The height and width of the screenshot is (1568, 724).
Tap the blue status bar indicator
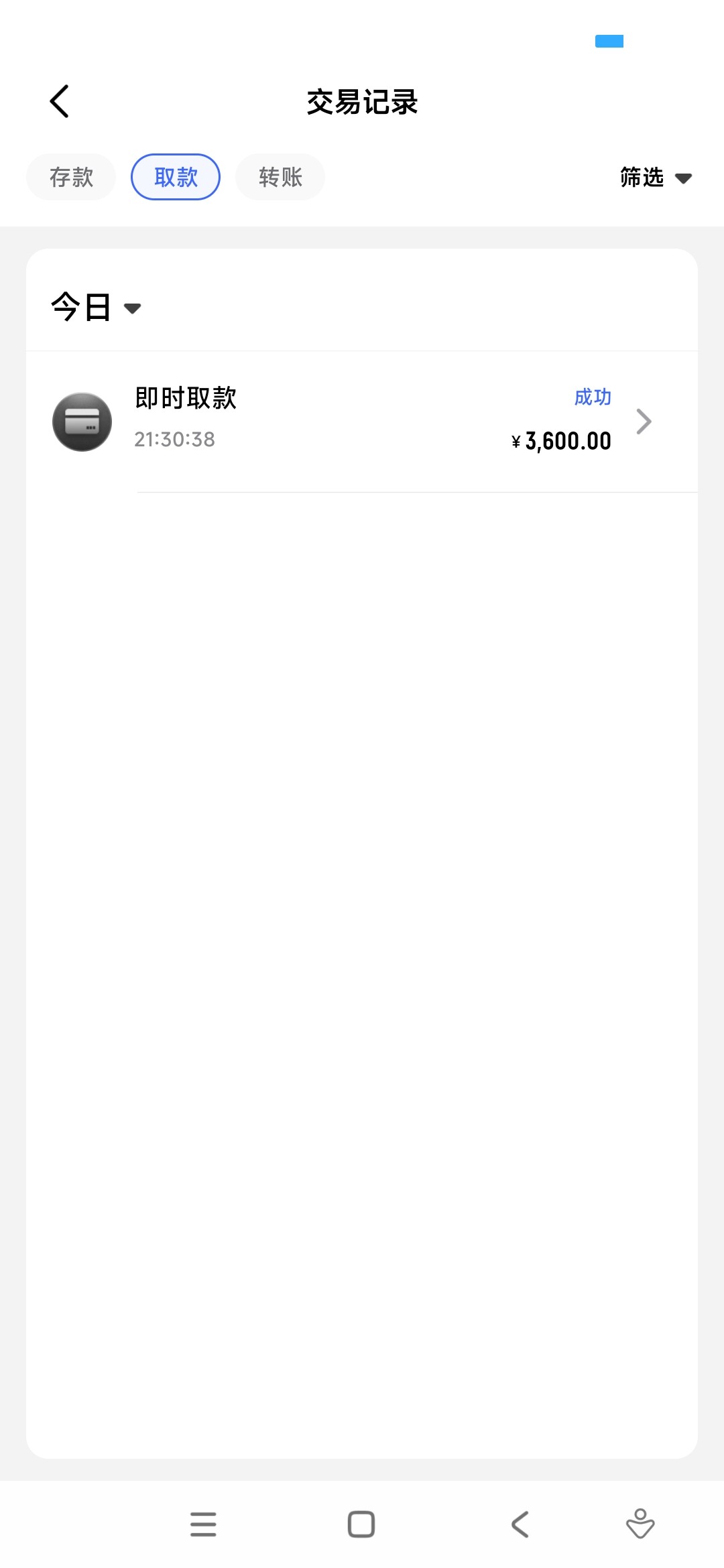[x=609, y=42]
